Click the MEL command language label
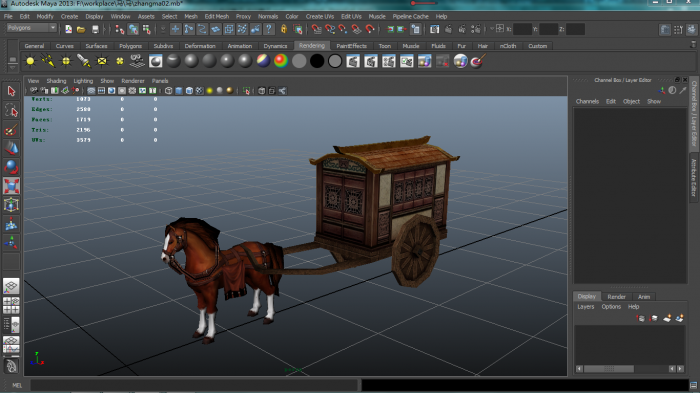 [x=17, y=385]
